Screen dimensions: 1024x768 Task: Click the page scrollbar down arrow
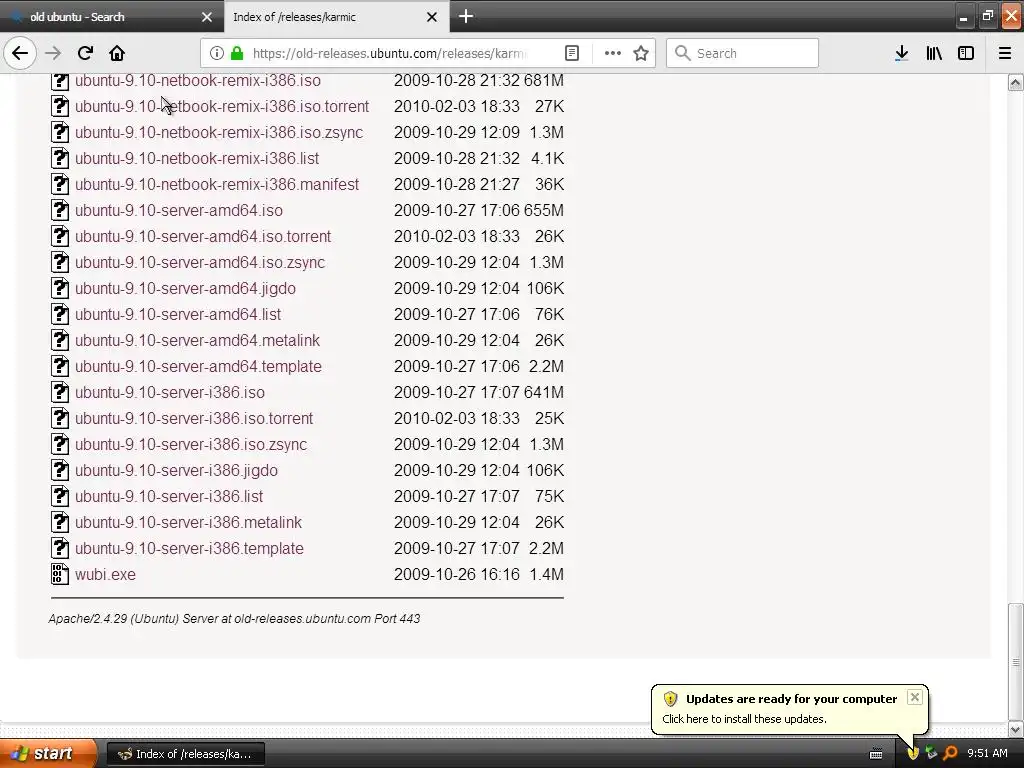pyautogui.click(x=1016, y=729)
